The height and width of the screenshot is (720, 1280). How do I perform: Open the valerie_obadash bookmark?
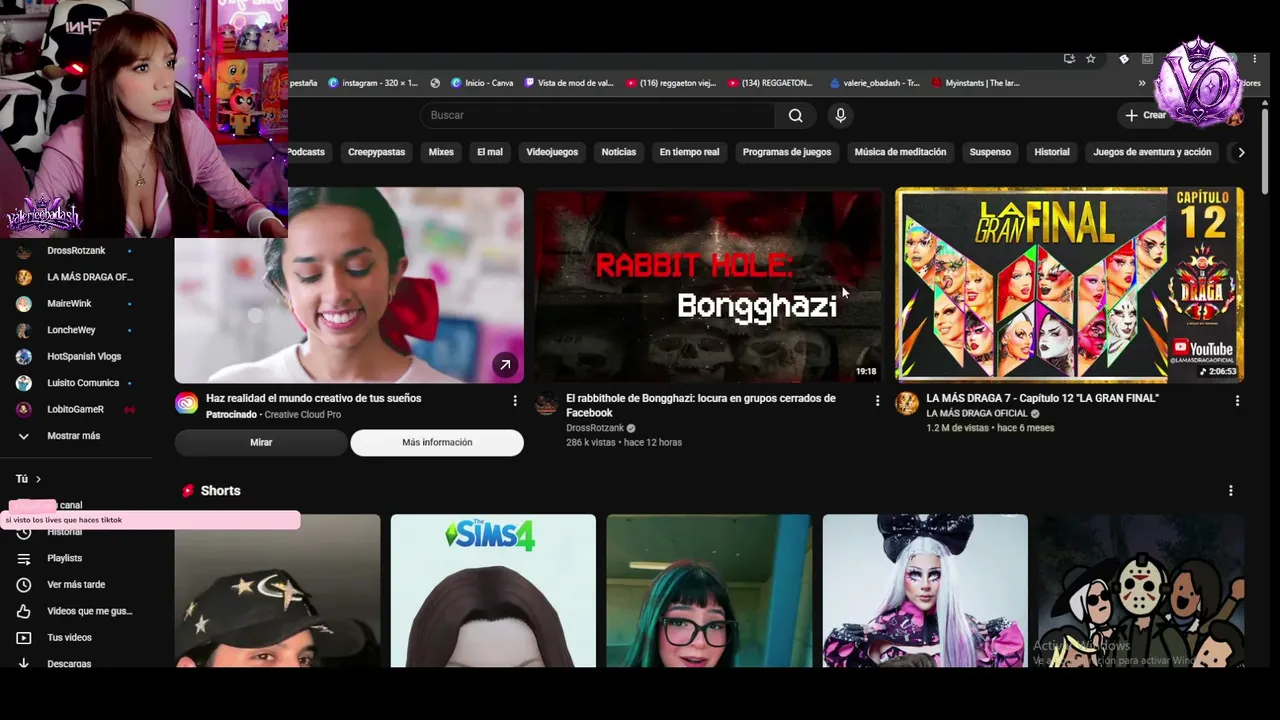[x=875, y=83]
